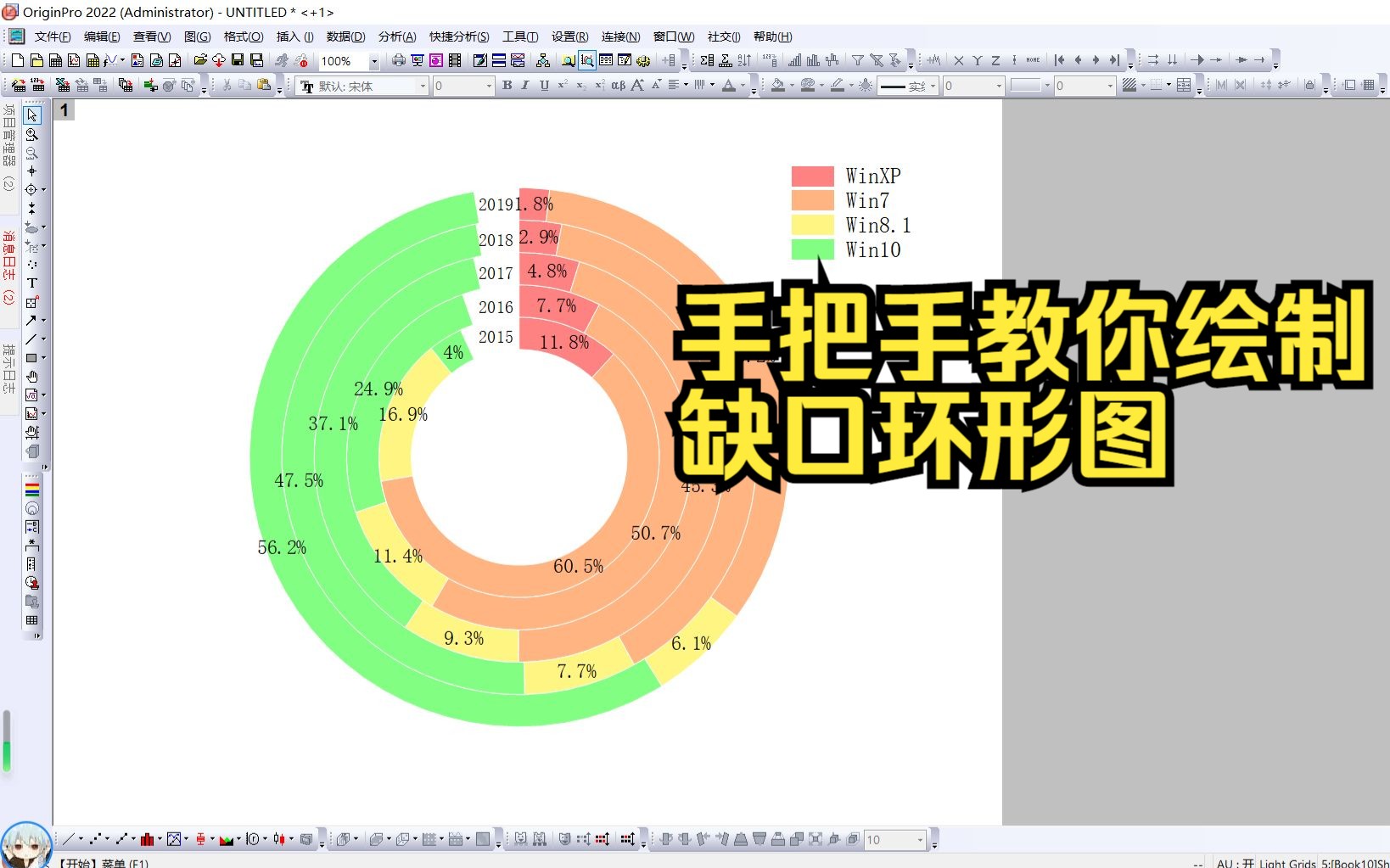Open the 编辑(E) menu
Image resolution: width=1390 pixels, height=868 pixels.
(x=102, y=36)
